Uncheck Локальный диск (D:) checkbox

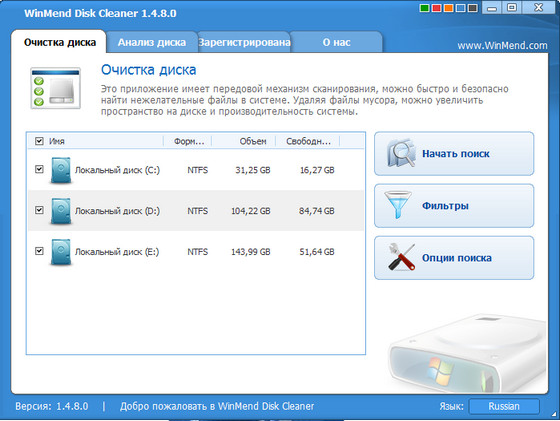click(39, 210)
